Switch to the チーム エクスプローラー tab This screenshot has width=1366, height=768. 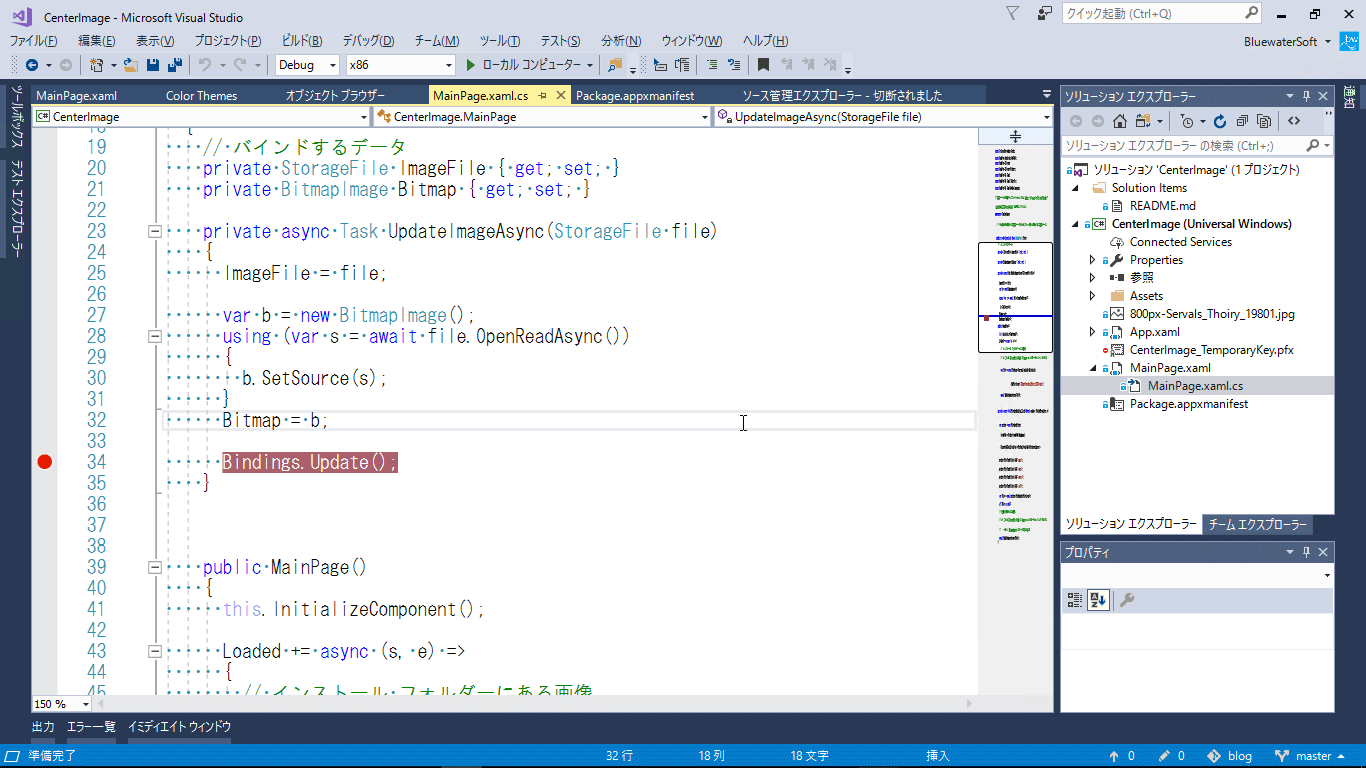coord(1257,524)
